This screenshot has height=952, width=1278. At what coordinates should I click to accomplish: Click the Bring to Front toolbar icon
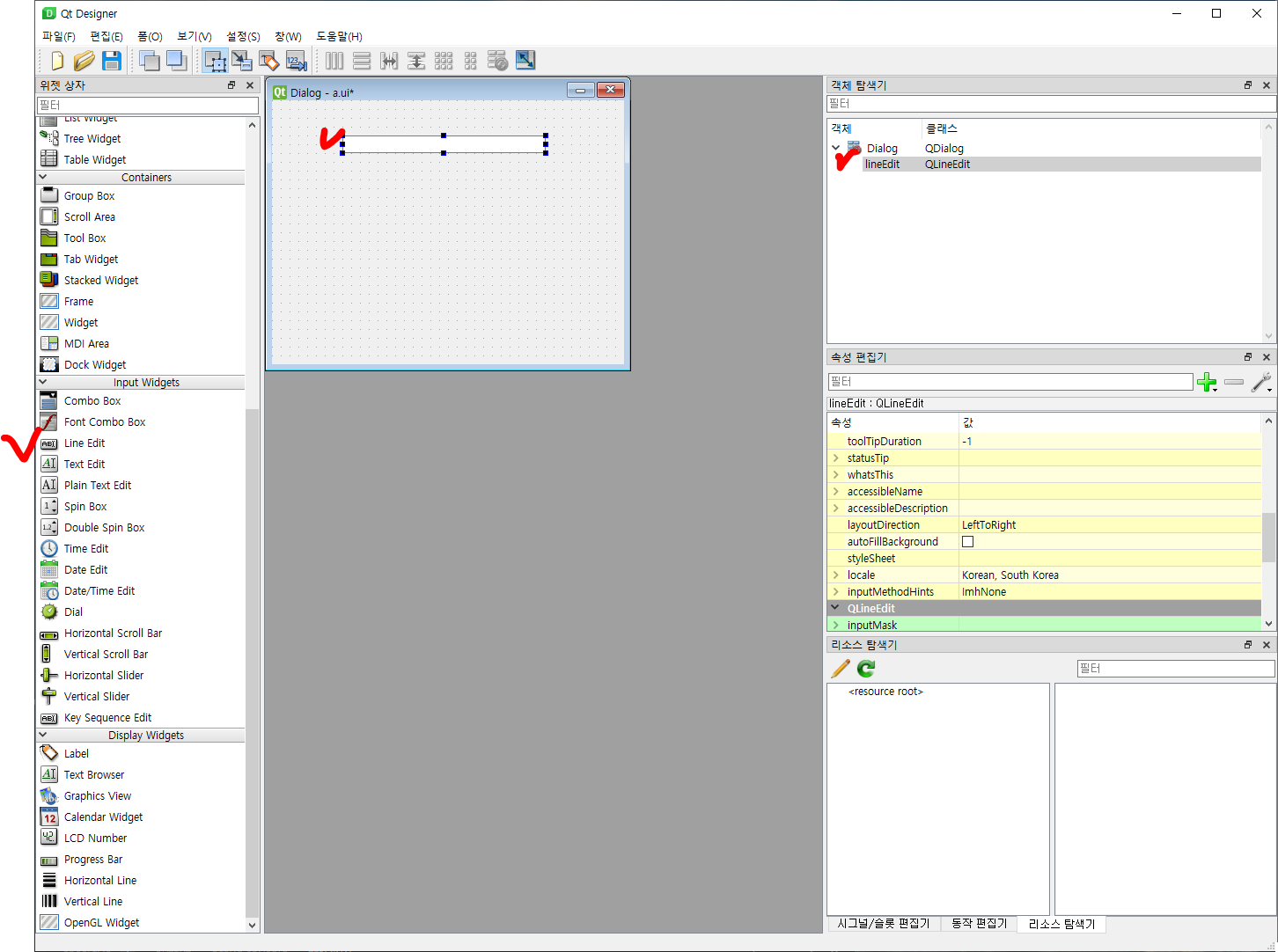pos(177,61)
